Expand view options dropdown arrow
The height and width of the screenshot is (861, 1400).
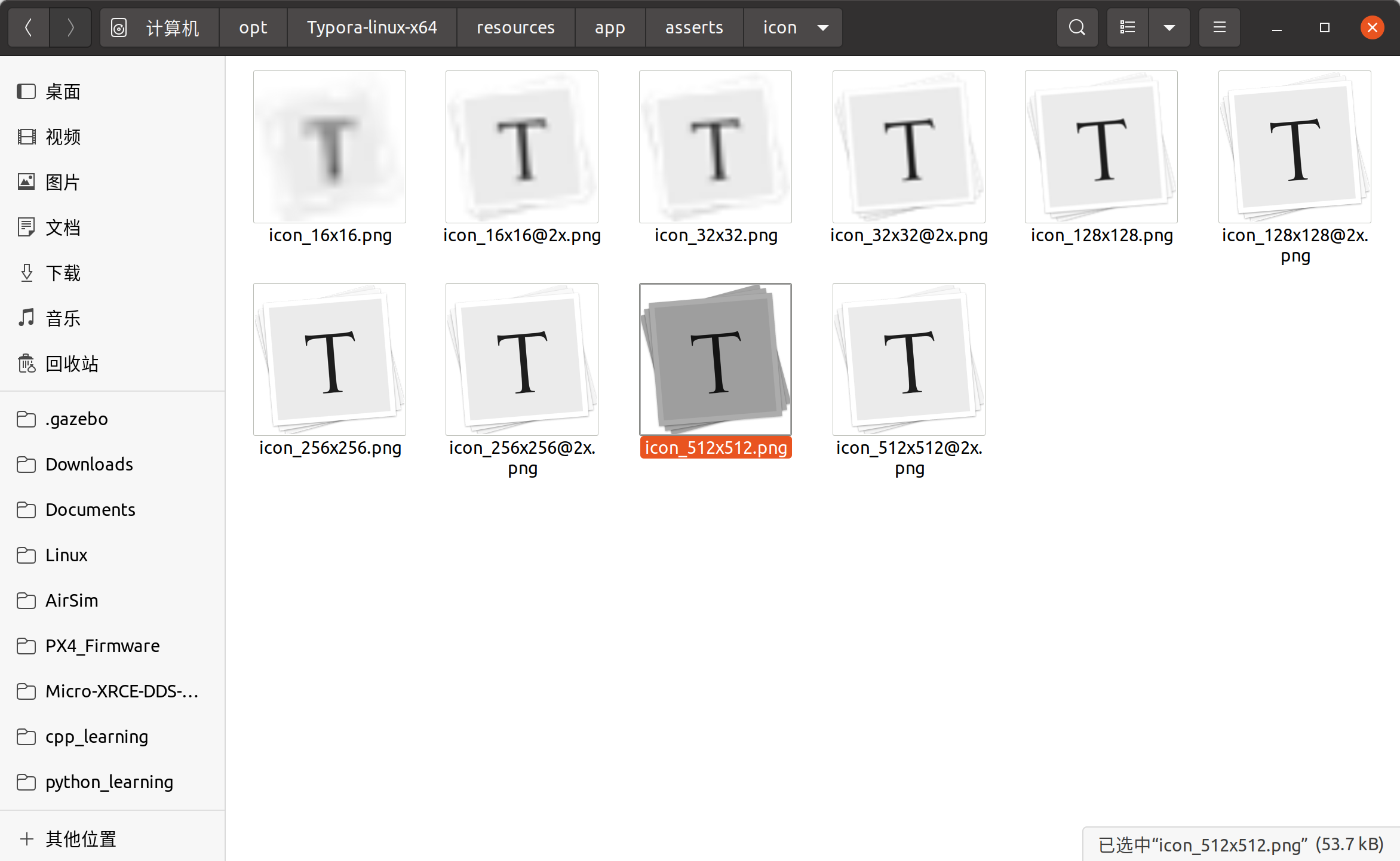click(1169, 27)
